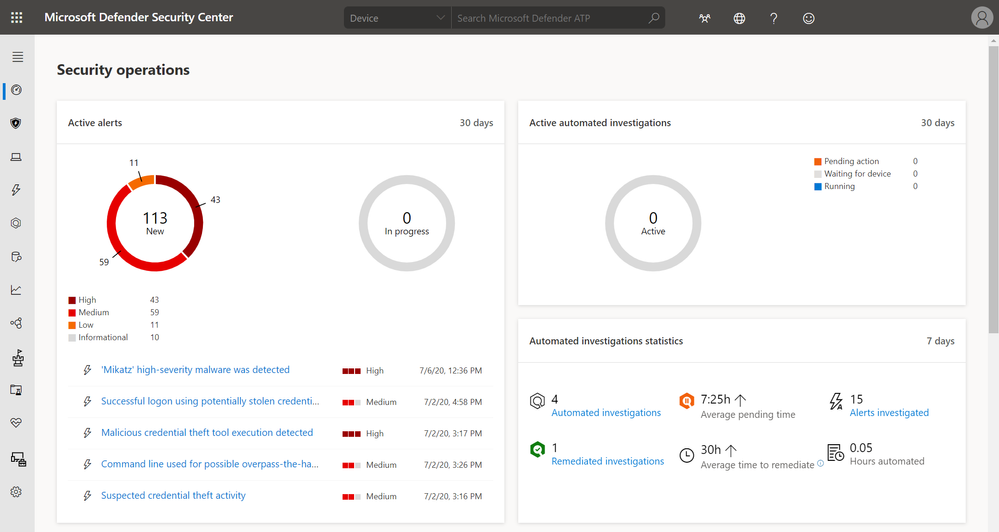Click the page vertical scrollbar thumb
The image size is (999, 532).
993,188
